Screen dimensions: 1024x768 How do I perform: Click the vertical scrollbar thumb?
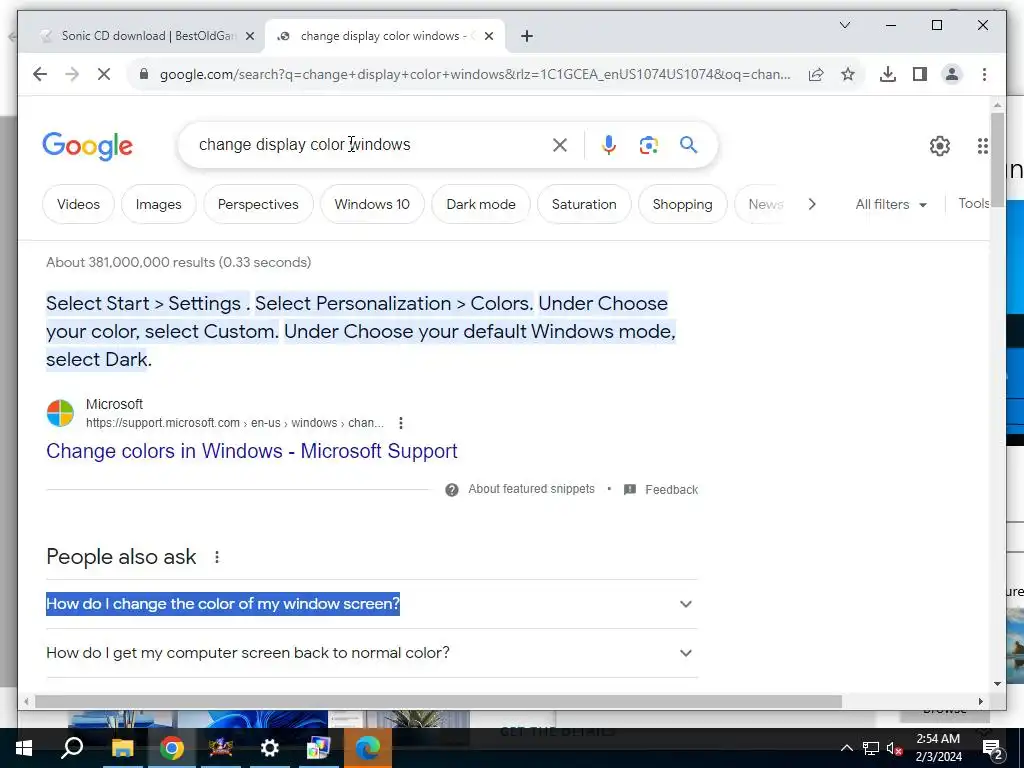tap(997, 160)
